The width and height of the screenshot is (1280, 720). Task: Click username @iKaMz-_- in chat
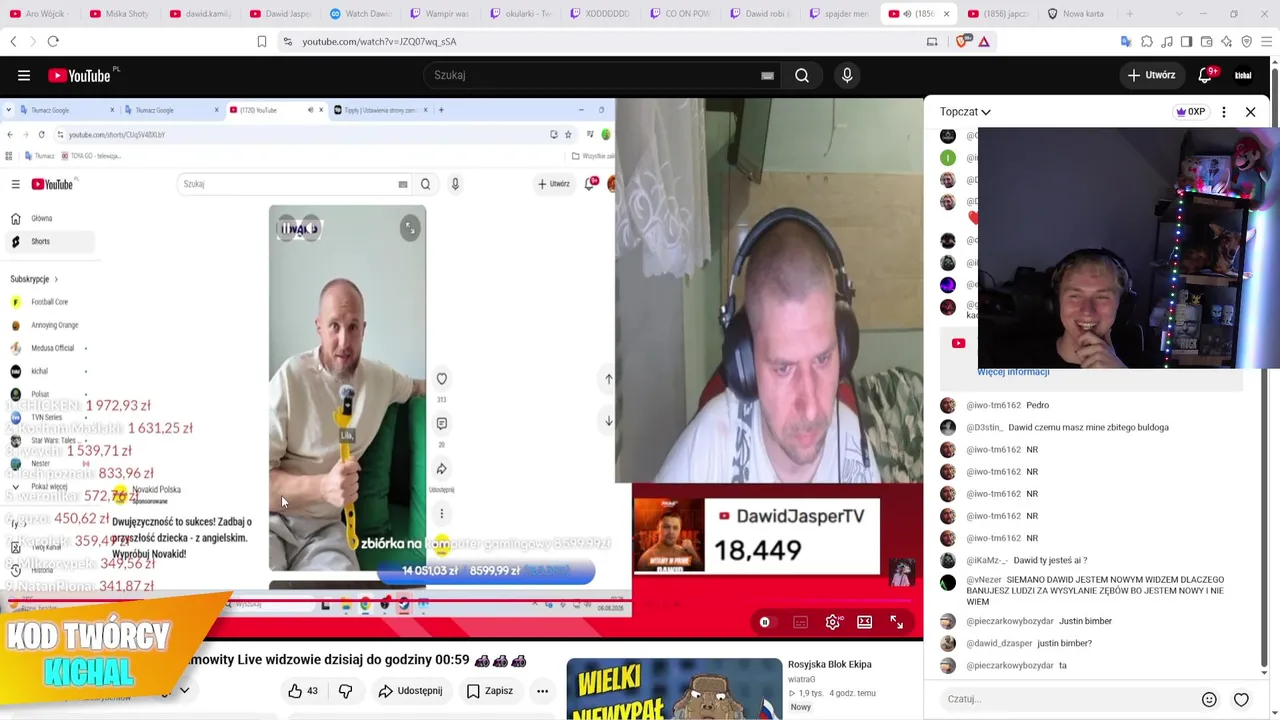987,560
